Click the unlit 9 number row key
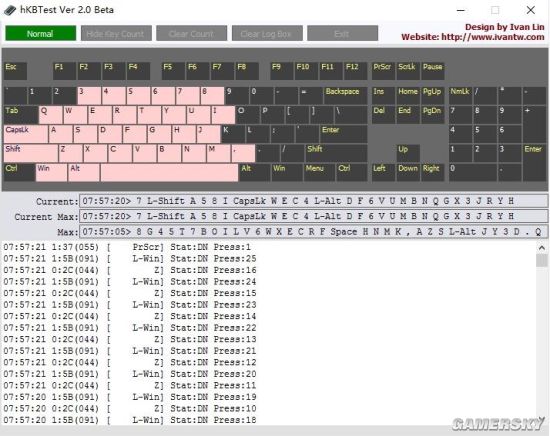 click(236, 96)
